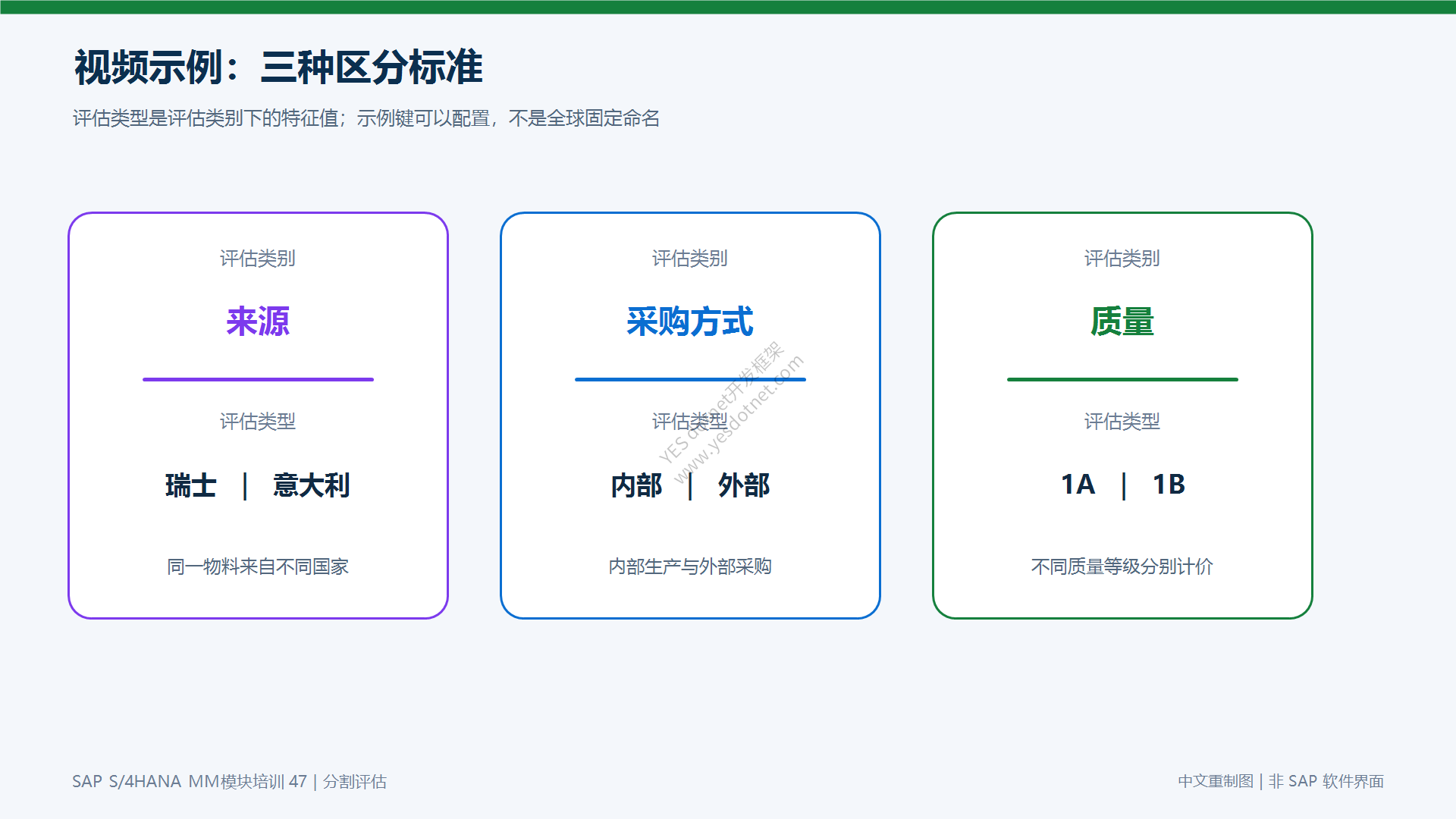Click the green heading 质量
This screenshot has width=1456, height=819.
[1122, 322]
